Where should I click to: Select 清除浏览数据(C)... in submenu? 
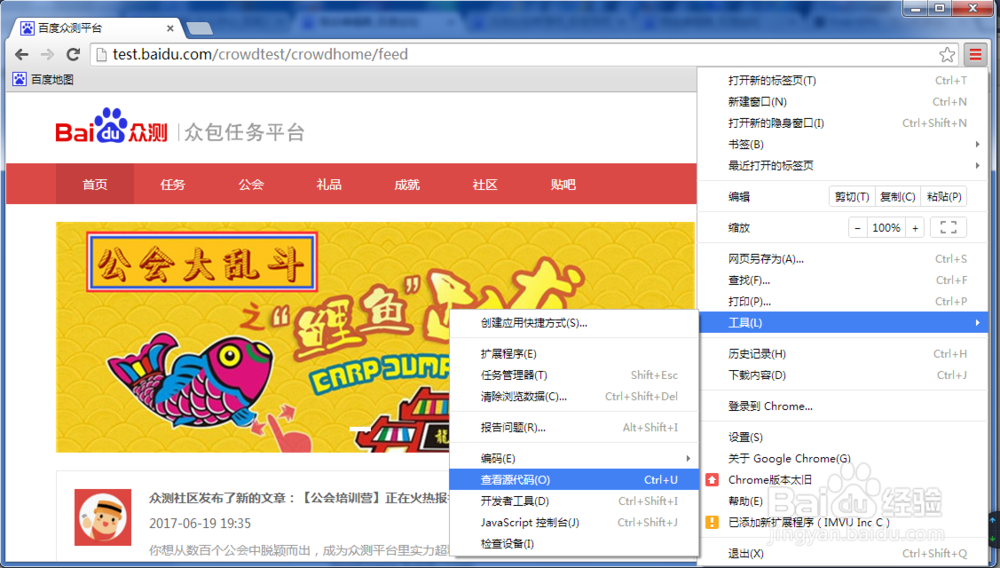(573, 397)
